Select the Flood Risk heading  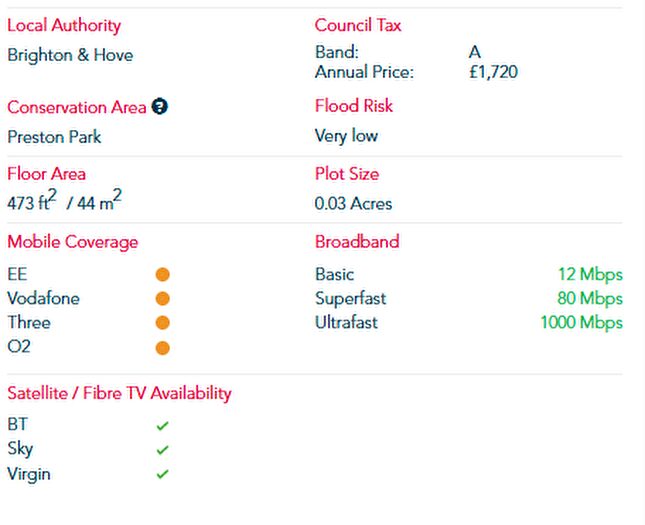tap(354, 106)
